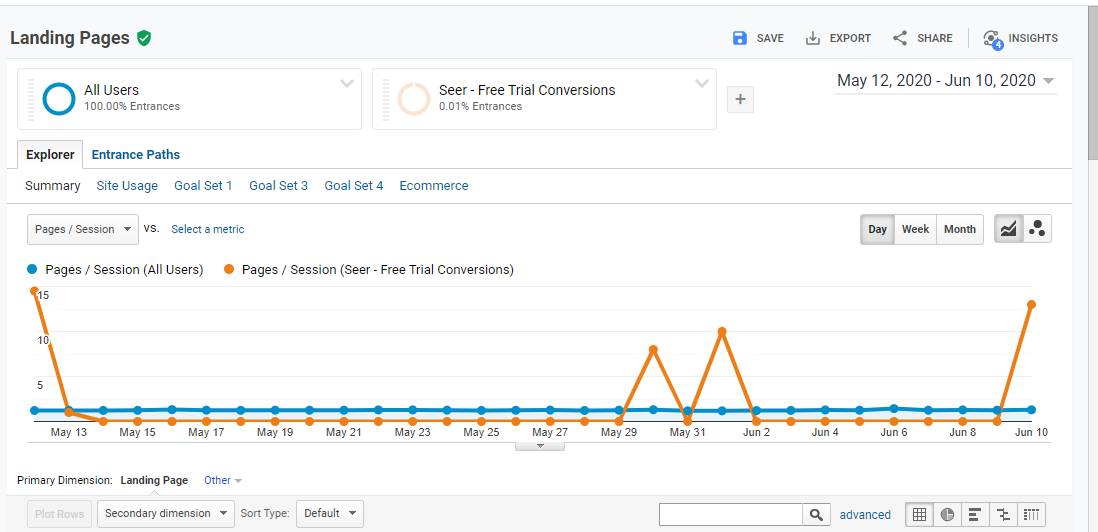Open the Ecommerce metric group
The width and height of the screenshot is (1098, 532).
pos(434,186)
